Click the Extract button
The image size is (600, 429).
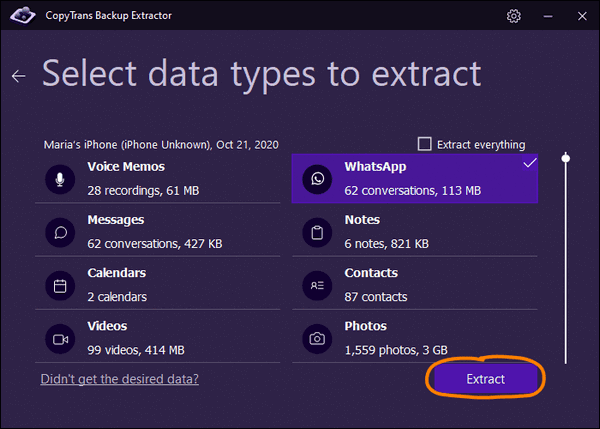click(x=485, y=379)
